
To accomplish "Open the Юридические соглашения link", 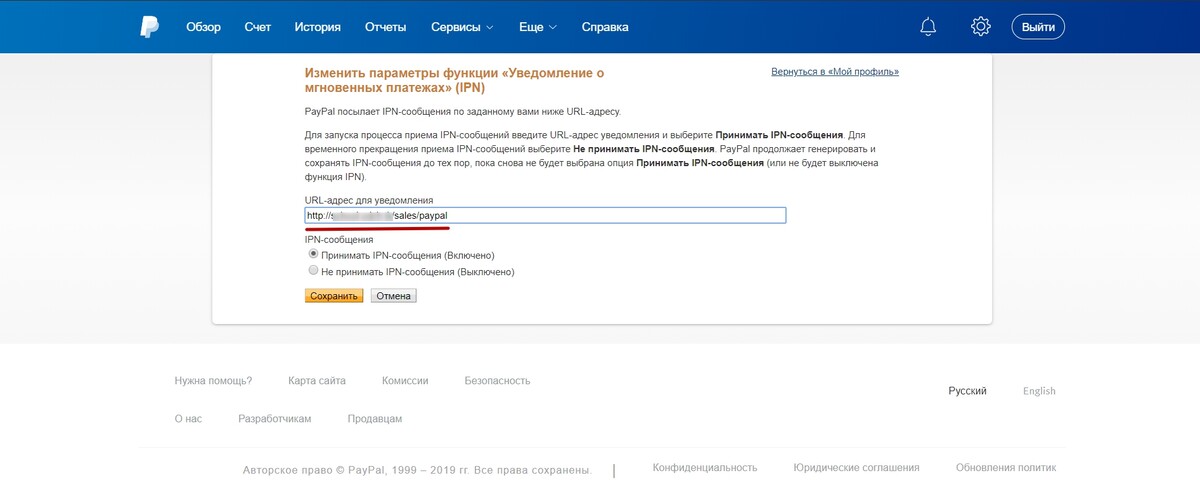I will click(857, 467).
